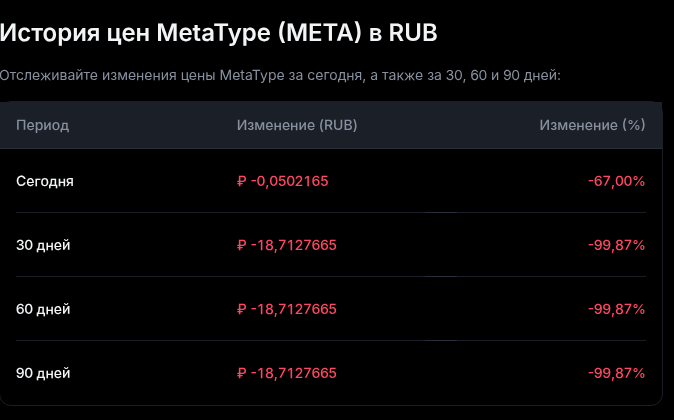Select the Сегодня row label

click(45, 181)
